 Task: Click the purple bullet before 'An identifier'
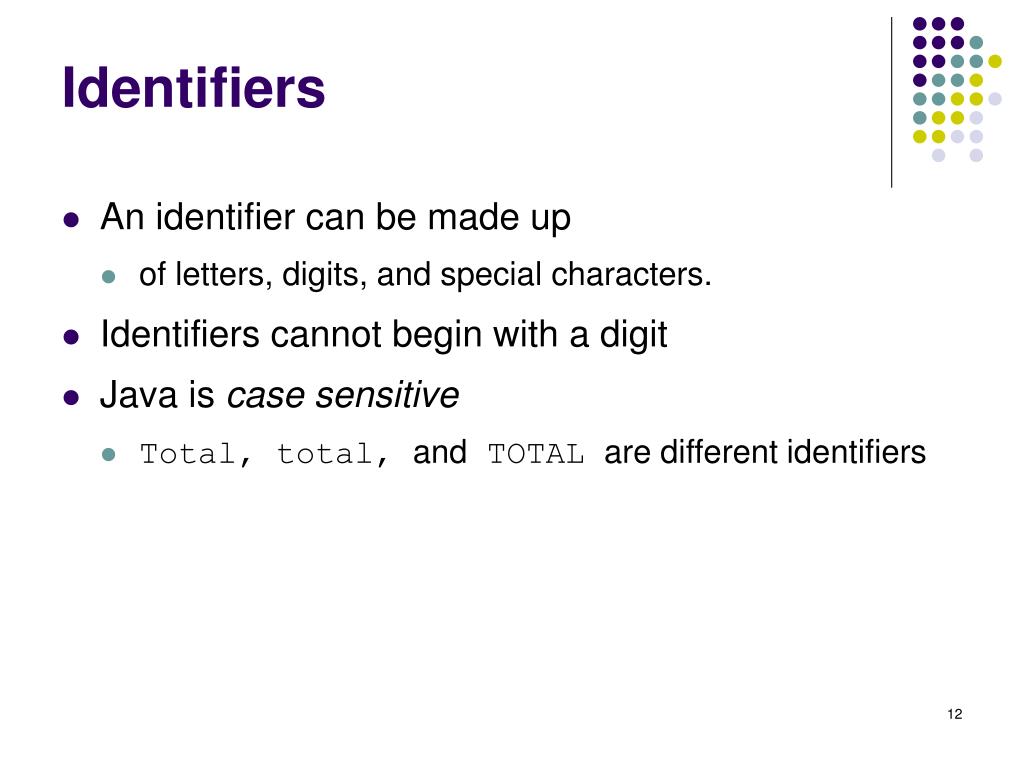(x=71, y=219)
